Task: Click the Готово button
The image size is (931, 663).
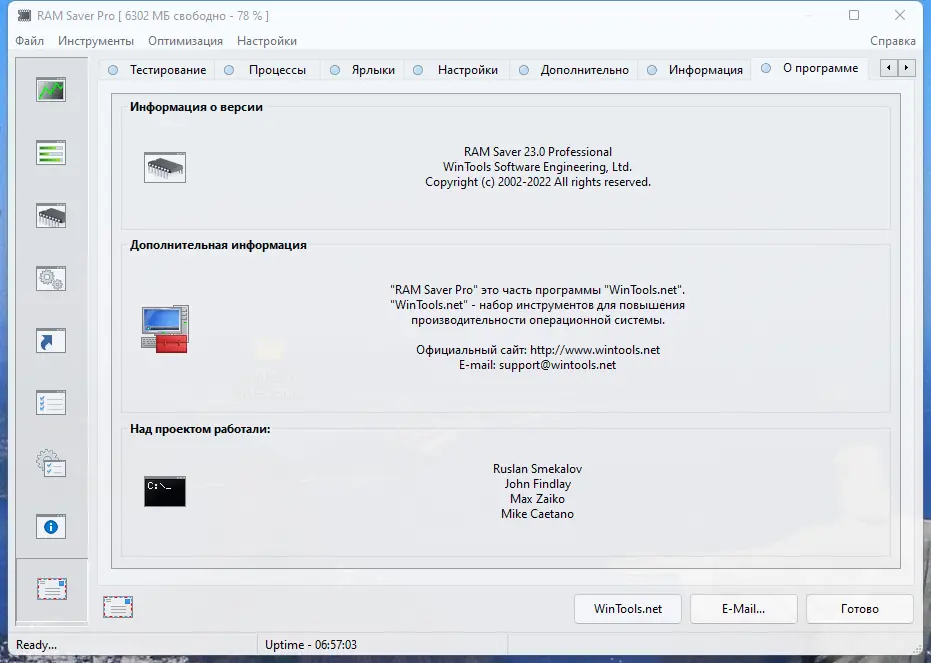Action: [x=860, y=609]
